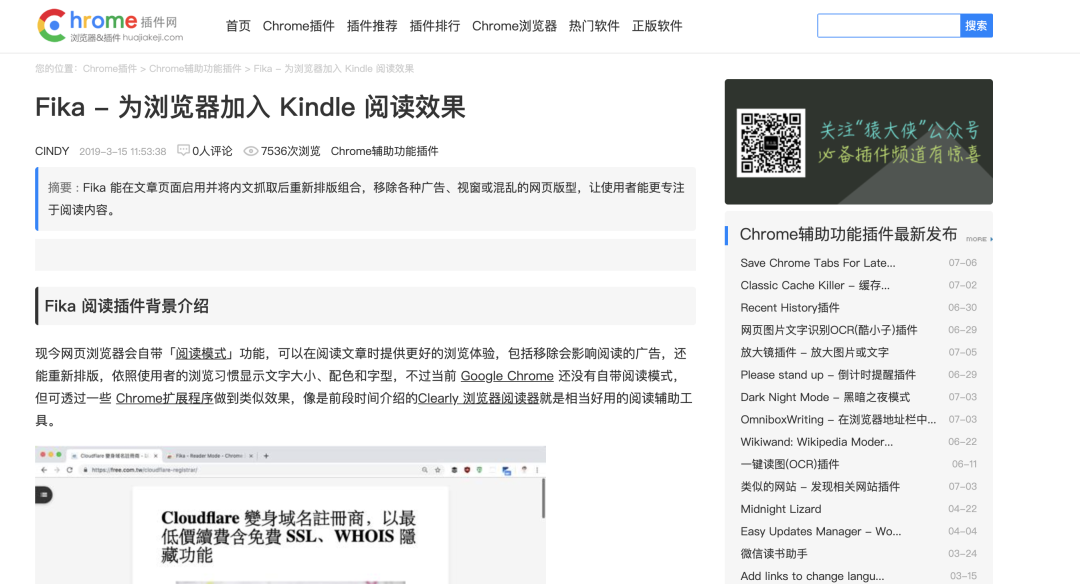Click the eye views icon

coord(251,151)
